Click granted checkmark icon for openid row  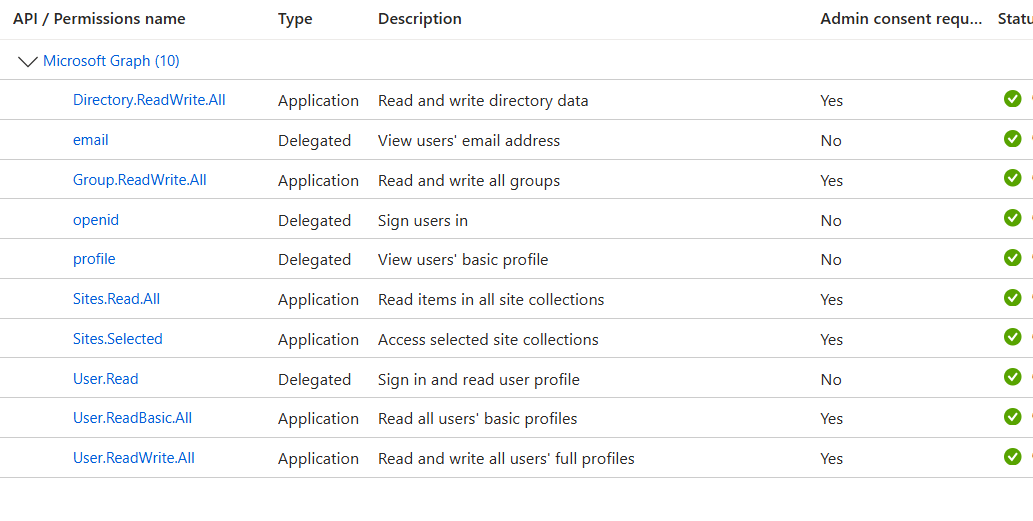pos(1012,218)
